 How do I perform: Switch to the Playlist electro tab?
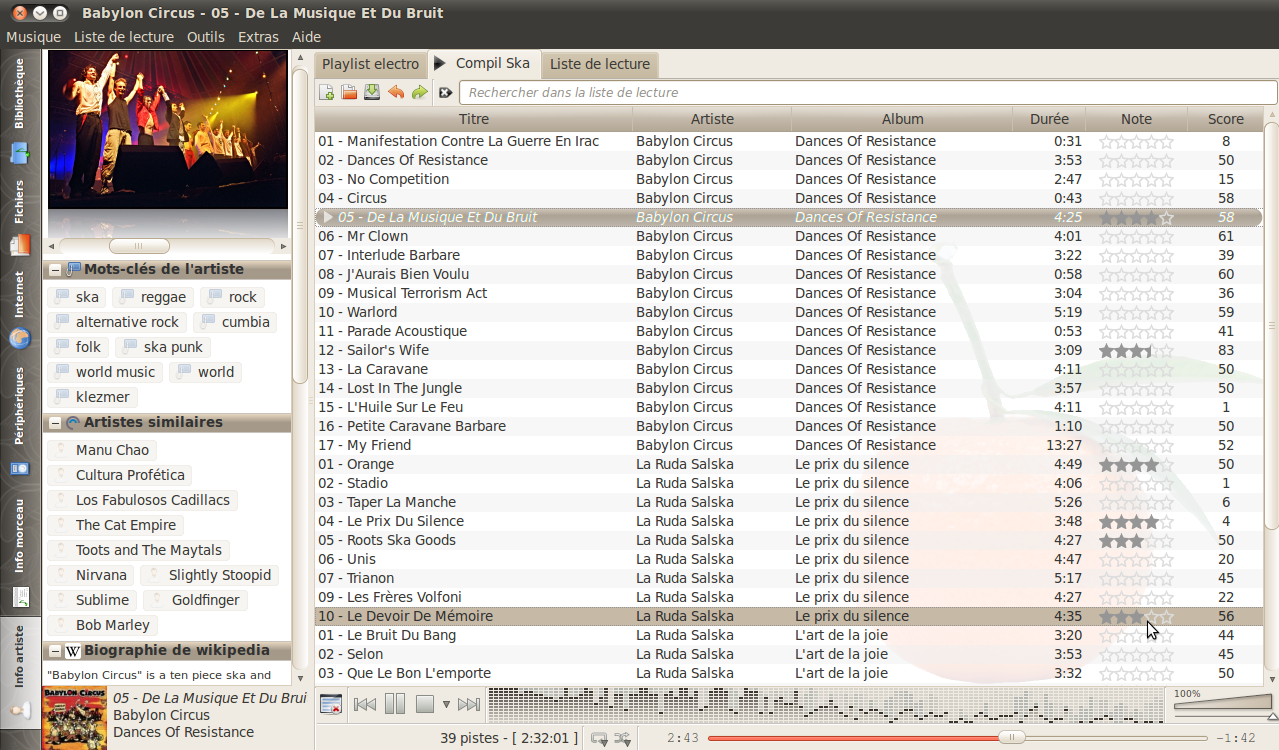[x=370, y=64]
